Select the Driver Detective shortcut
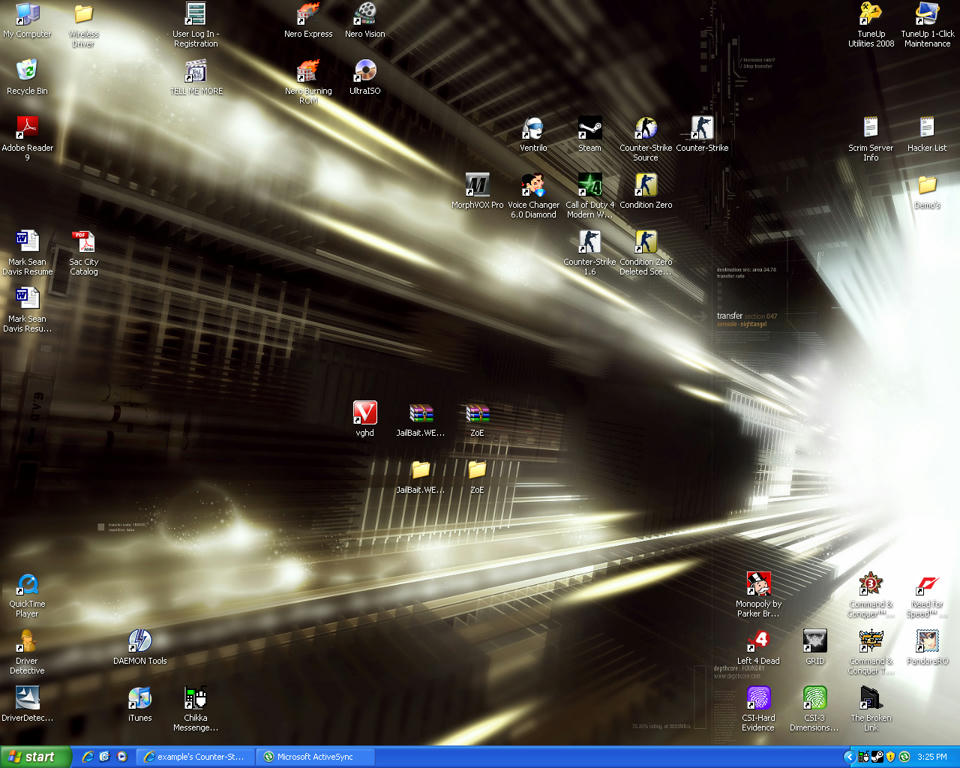Viewport: 960px width, 768px height. tap(27, 652)
